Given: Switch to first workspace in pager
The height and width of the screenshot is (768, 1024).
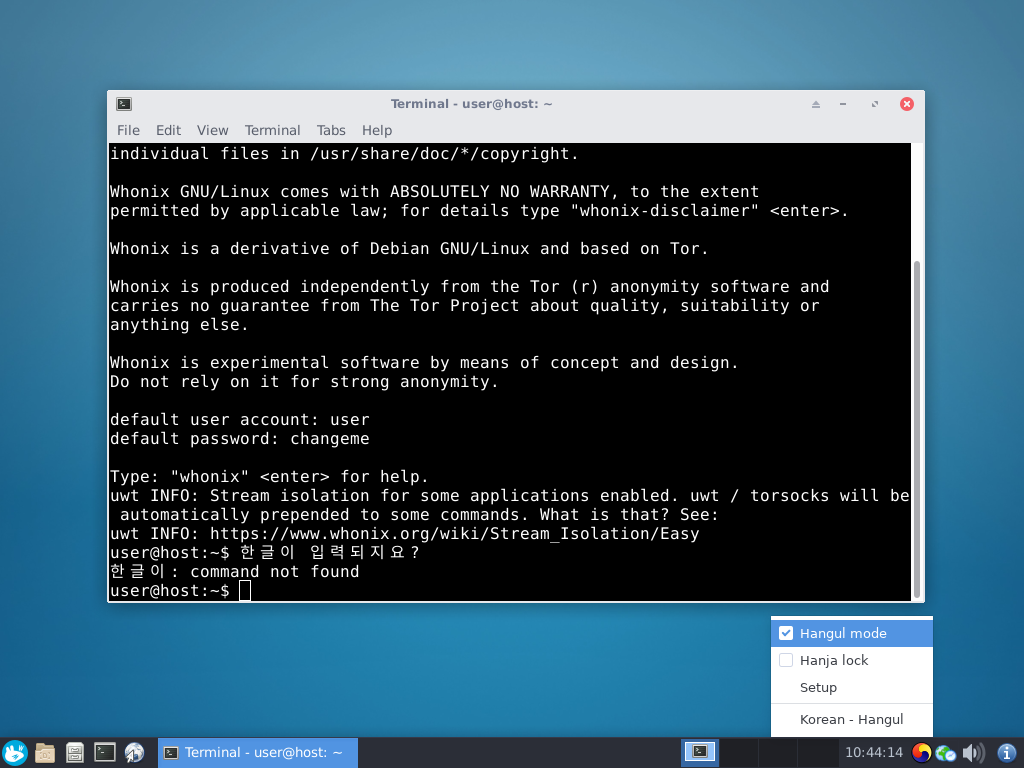Looking at the screenshot, I should point(700,753).
